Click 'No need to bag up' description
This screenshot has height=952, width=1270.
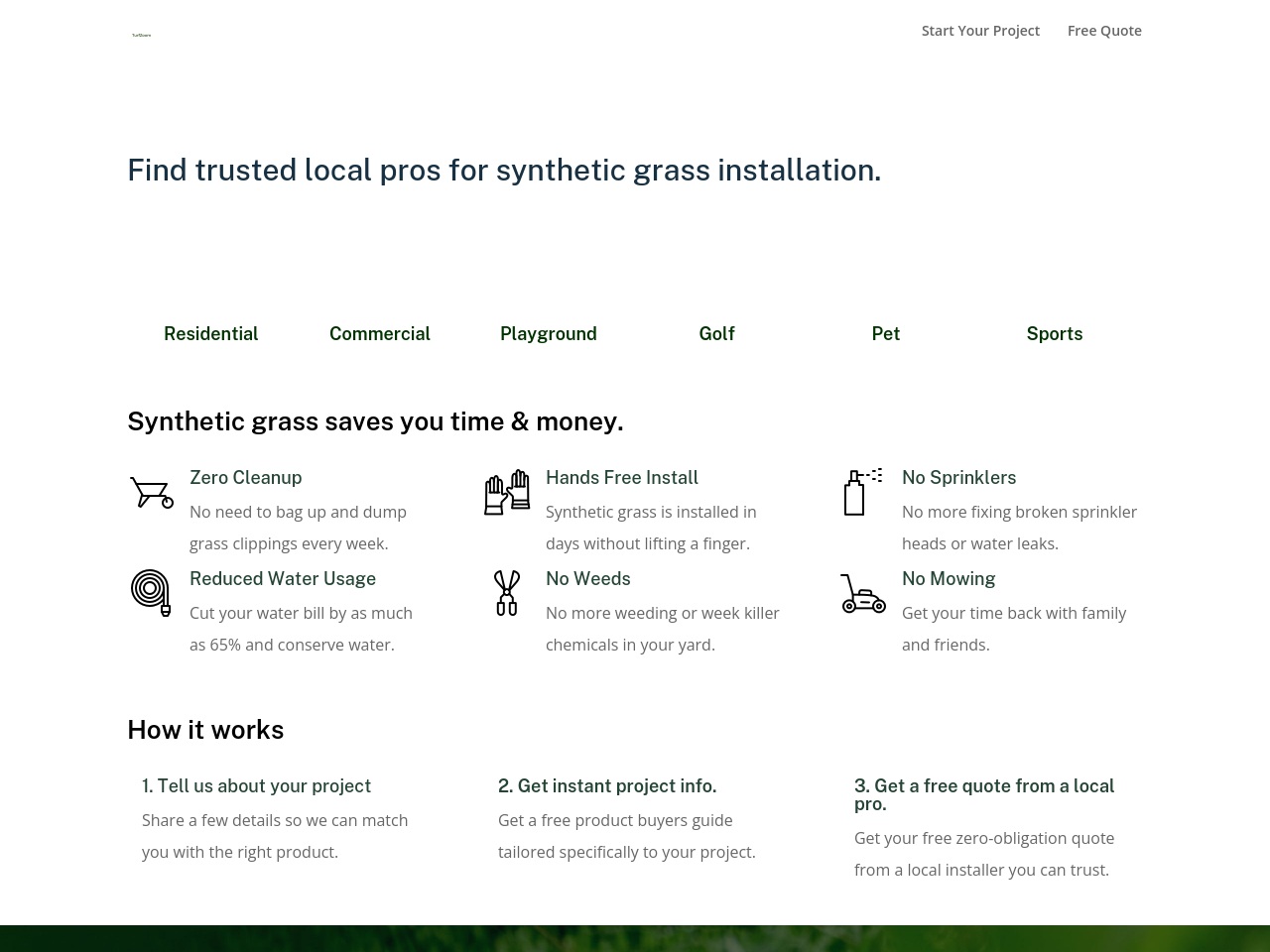(298, 528)
